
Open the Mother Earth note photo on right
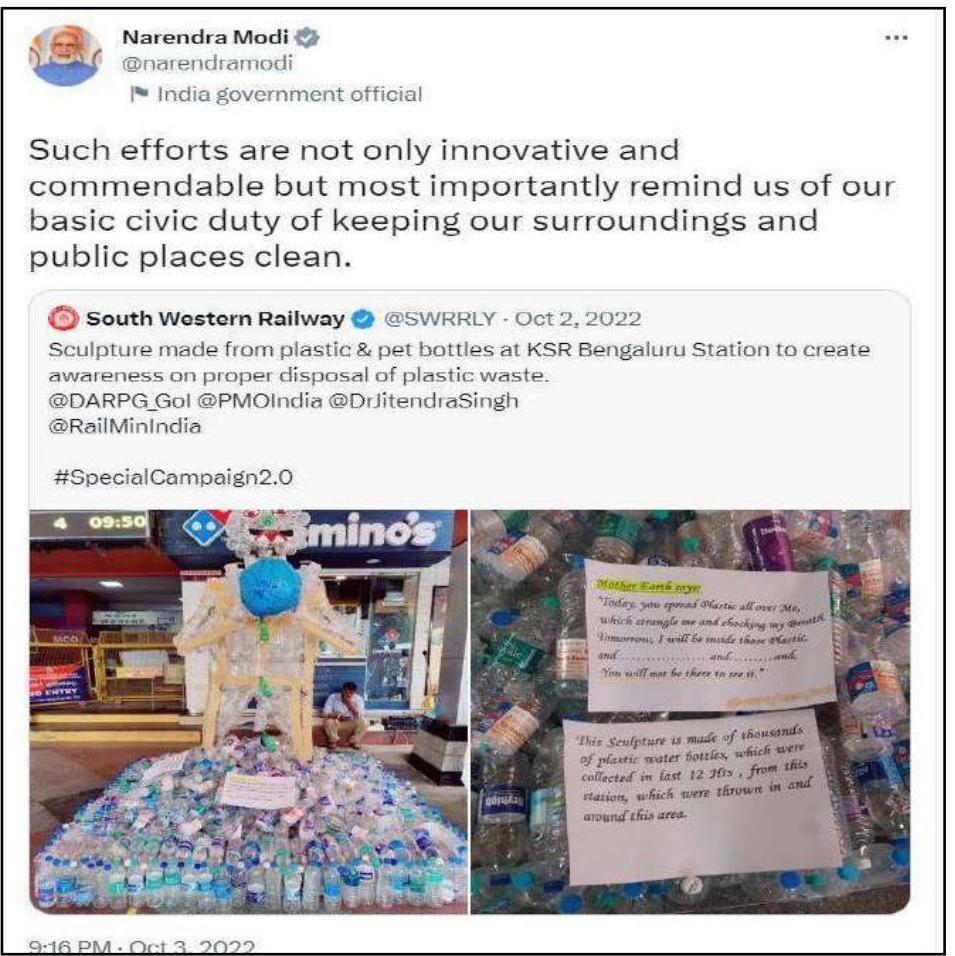[690, 712]
